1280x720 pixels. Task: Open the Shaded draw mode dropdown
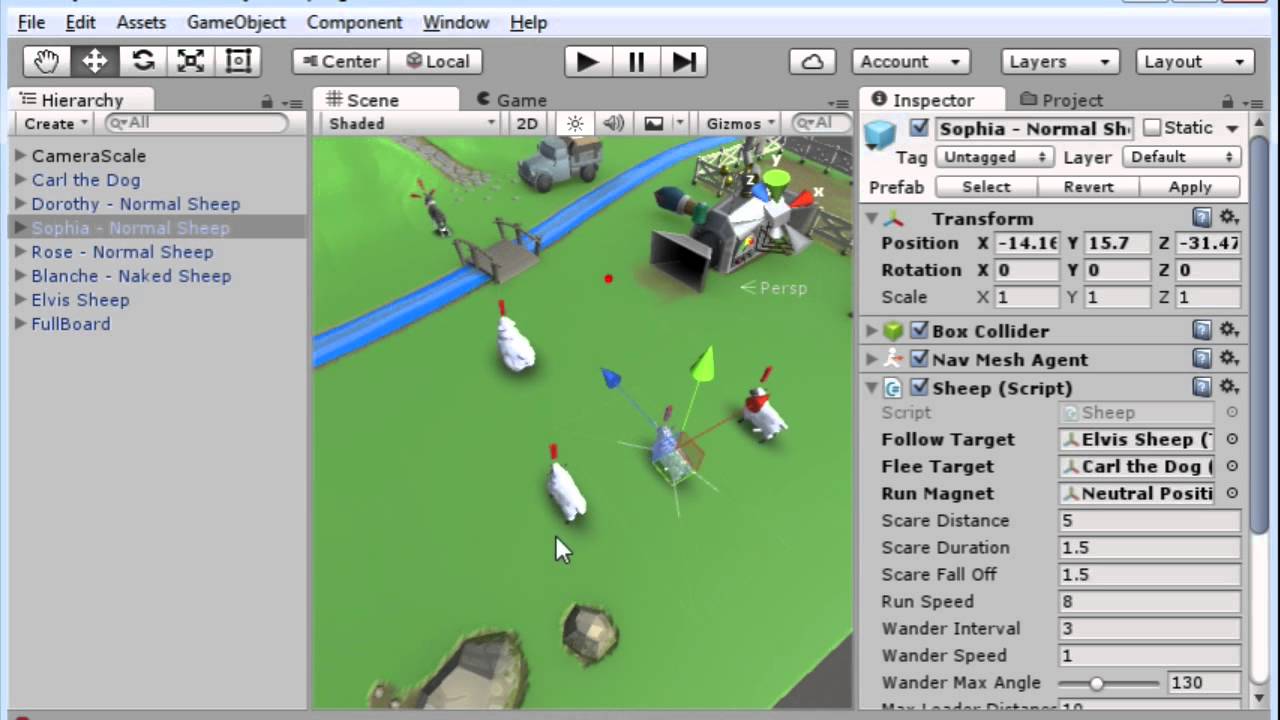click(x=411, y=123)
